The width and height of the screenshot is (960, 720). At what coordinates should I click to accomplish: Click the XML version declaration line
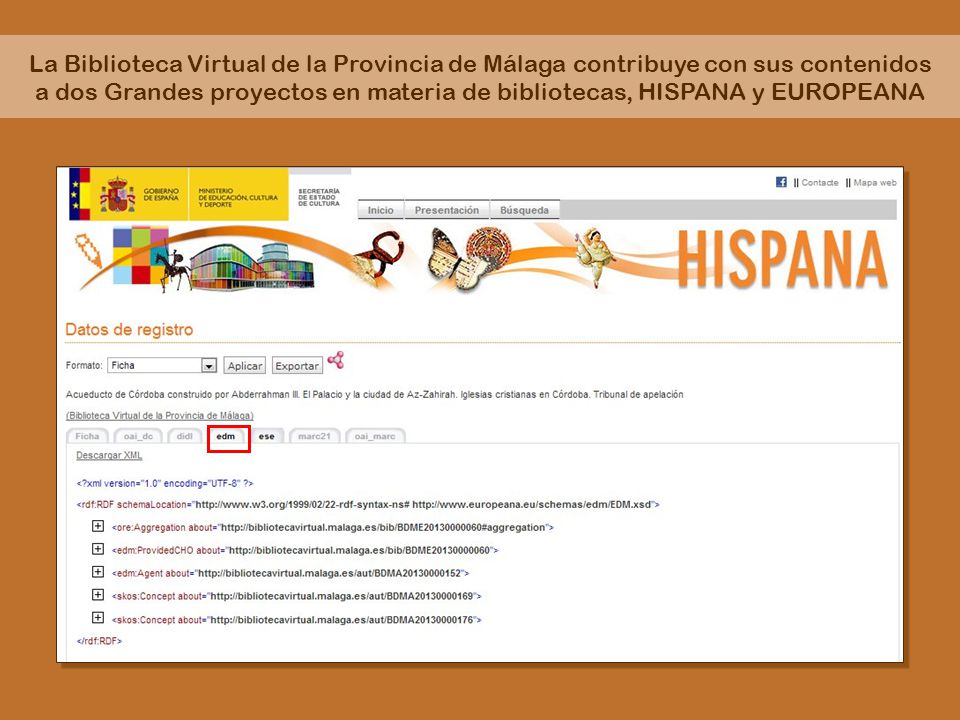[165, 483]
